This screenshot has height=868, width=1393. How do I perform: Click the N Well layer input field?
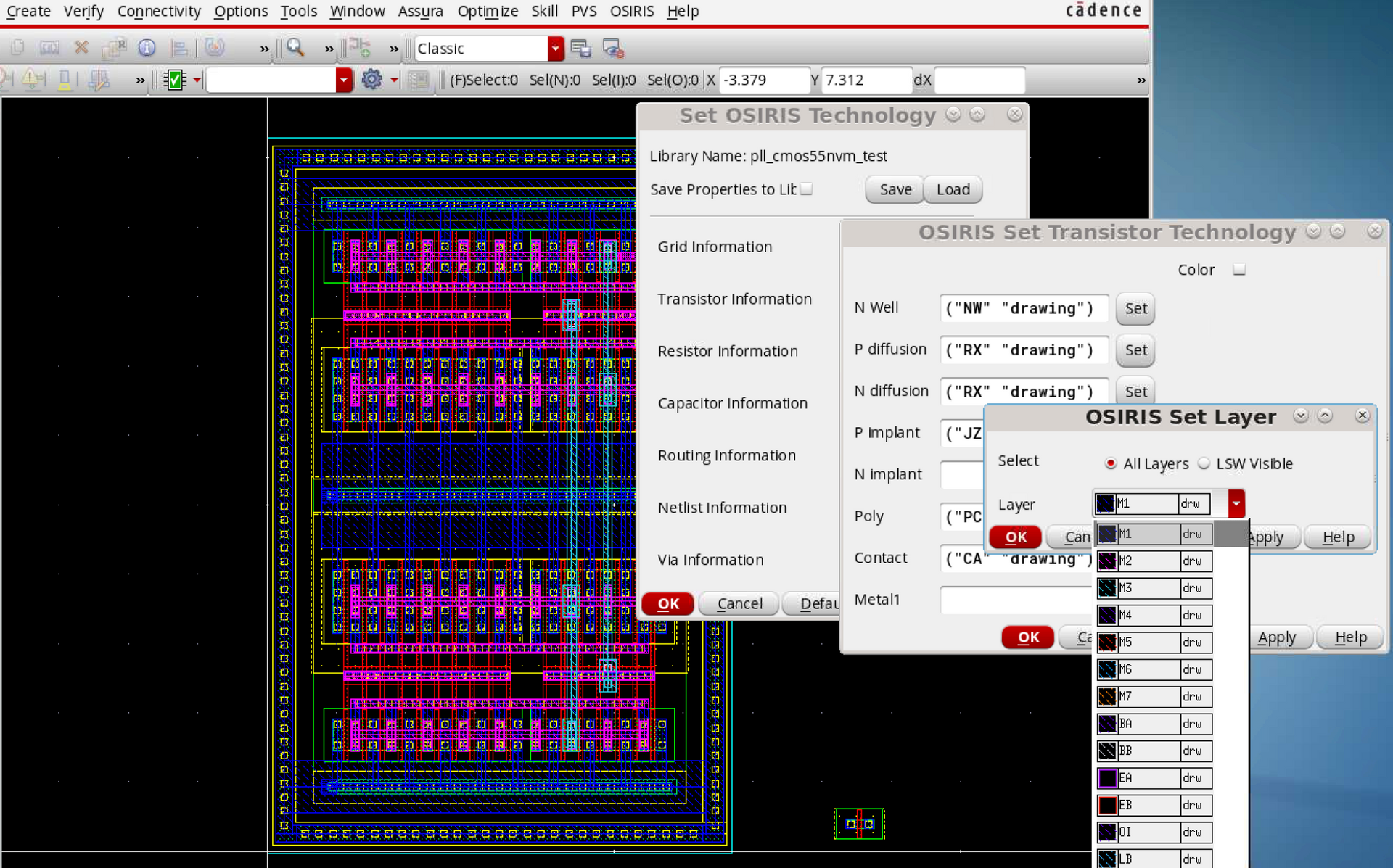(x=1024, y=308)
